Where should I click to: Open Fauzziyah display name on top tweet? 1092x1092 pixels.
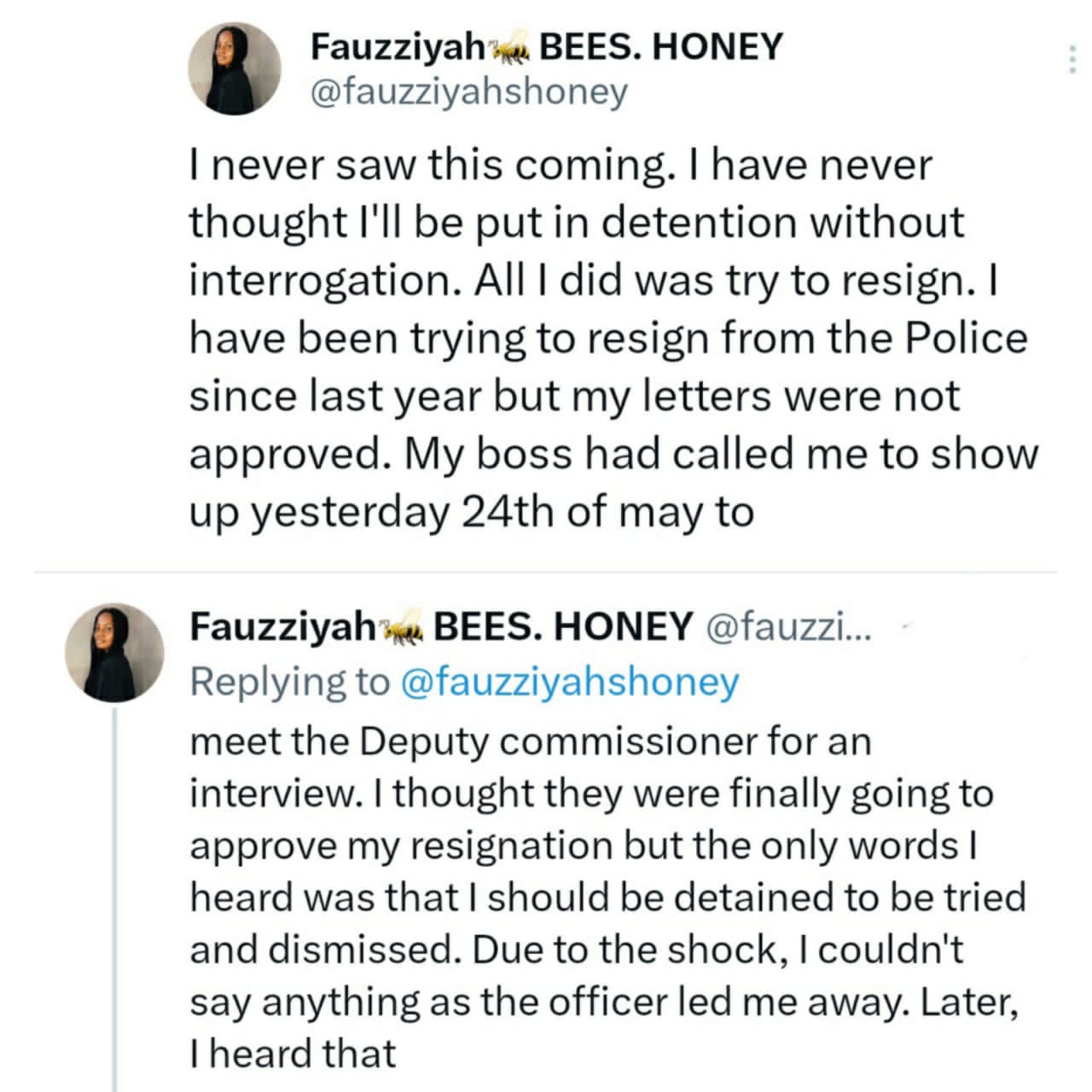pyautogui.click(x=397, y=48)
